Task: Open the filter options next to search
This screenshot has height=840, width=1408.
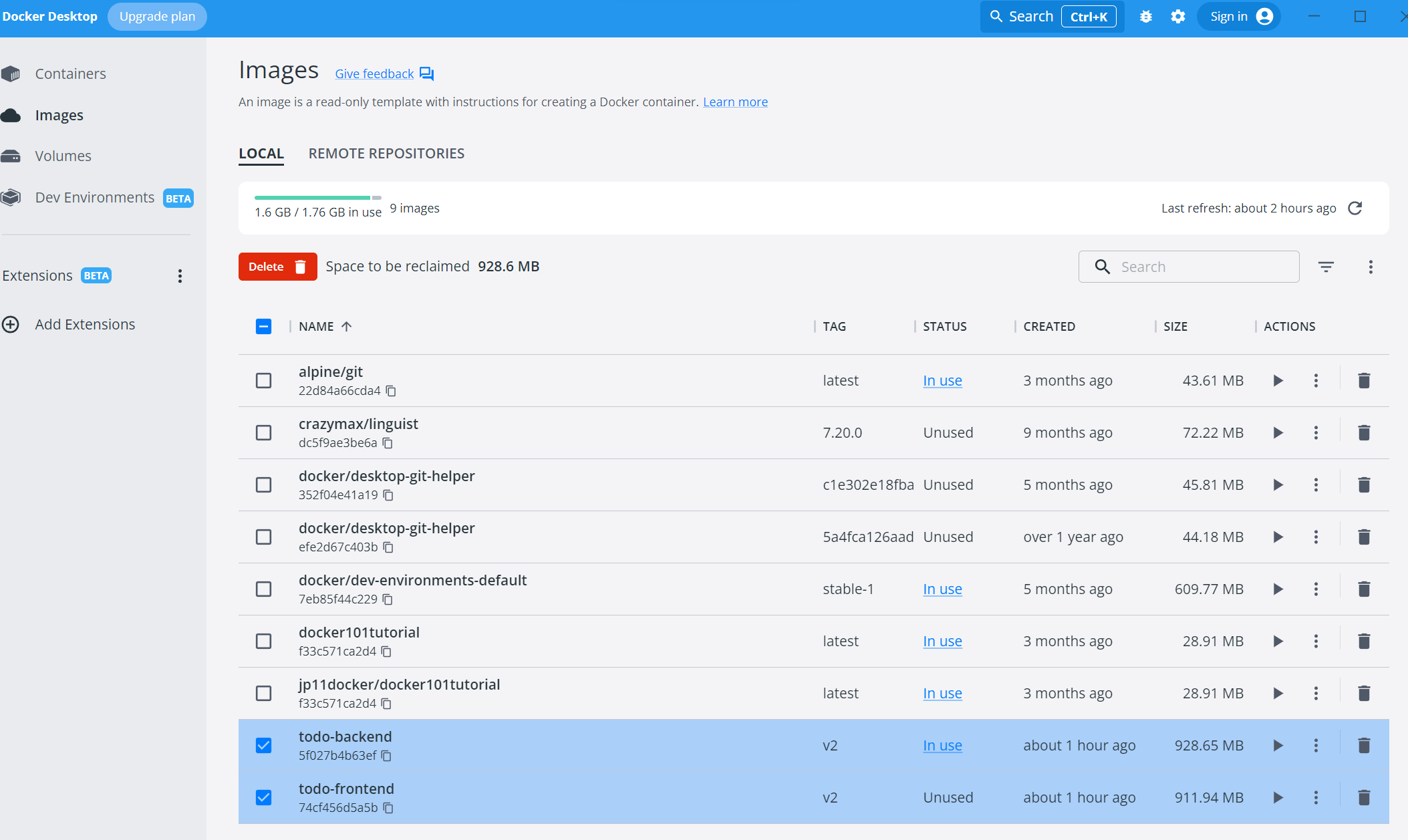Action: click(1326, 266)
